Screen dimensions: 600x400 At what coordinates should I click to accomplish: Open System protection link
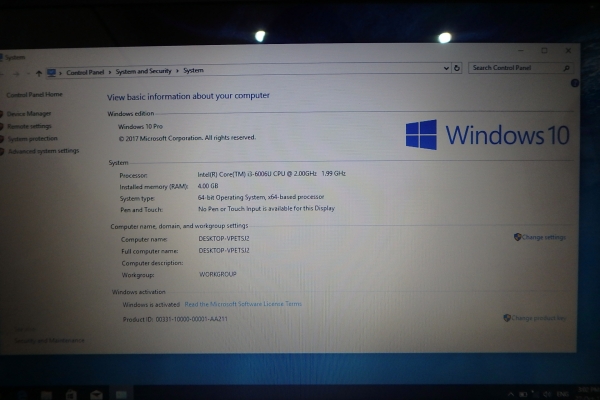pyautogui.click(x=33, y=139)
